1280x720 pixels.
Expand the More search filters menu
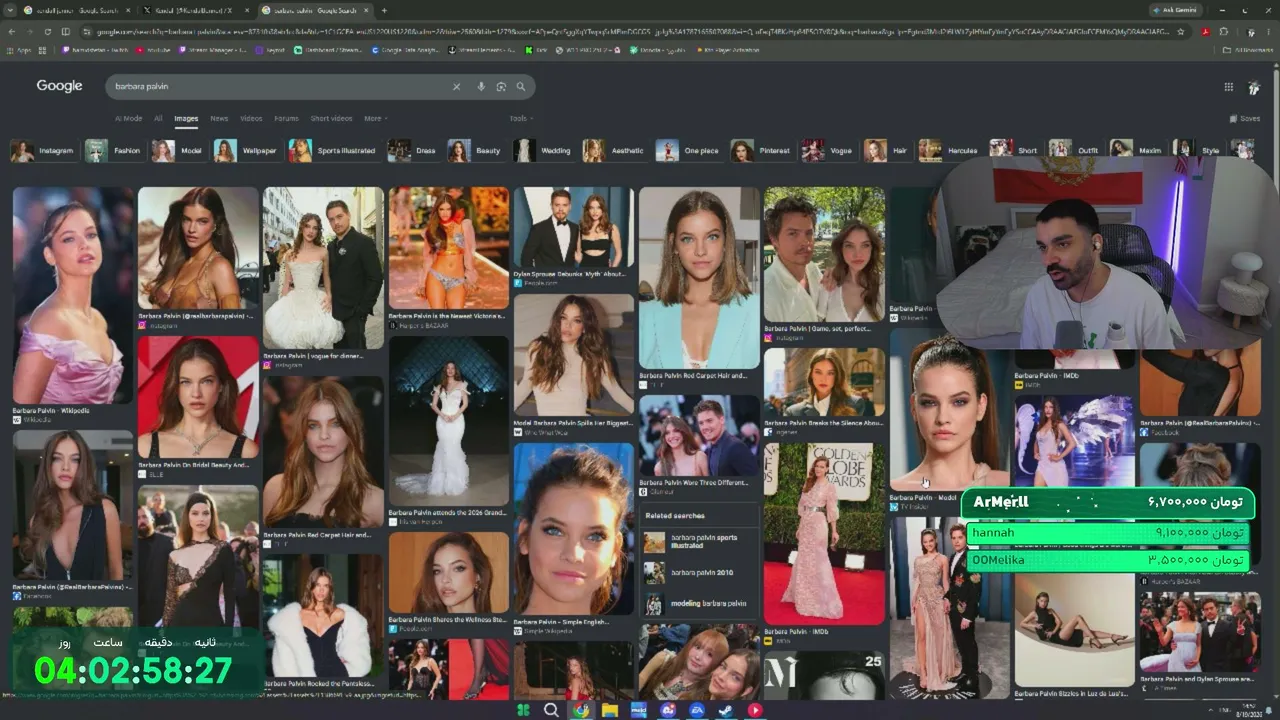[375, 118]
